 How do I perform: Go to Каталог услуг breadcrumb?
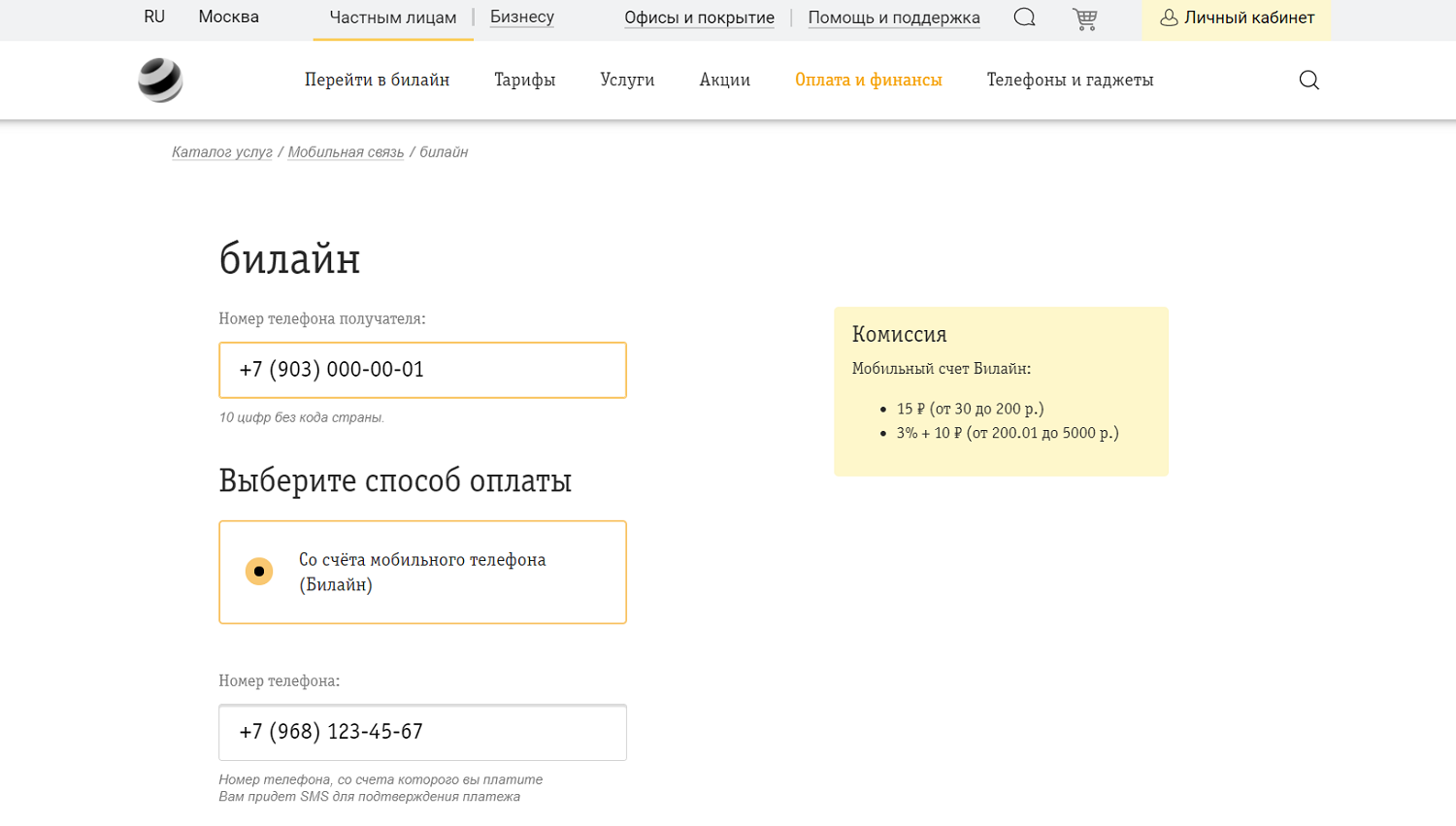coord(221,151)
